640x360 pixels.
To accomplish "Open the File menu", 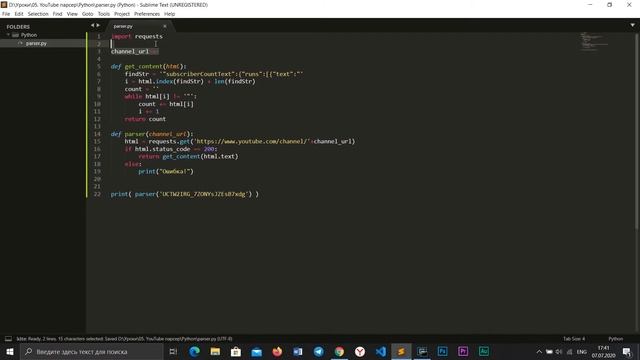I will click(6, 14).
